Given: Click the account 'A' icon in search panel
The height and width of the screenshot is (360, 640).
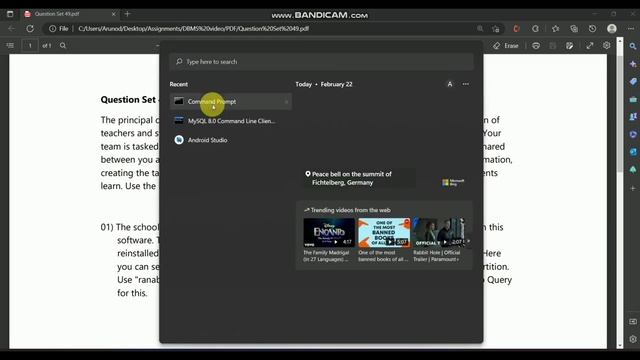Looking at the screenshot, I should (450, 84).
